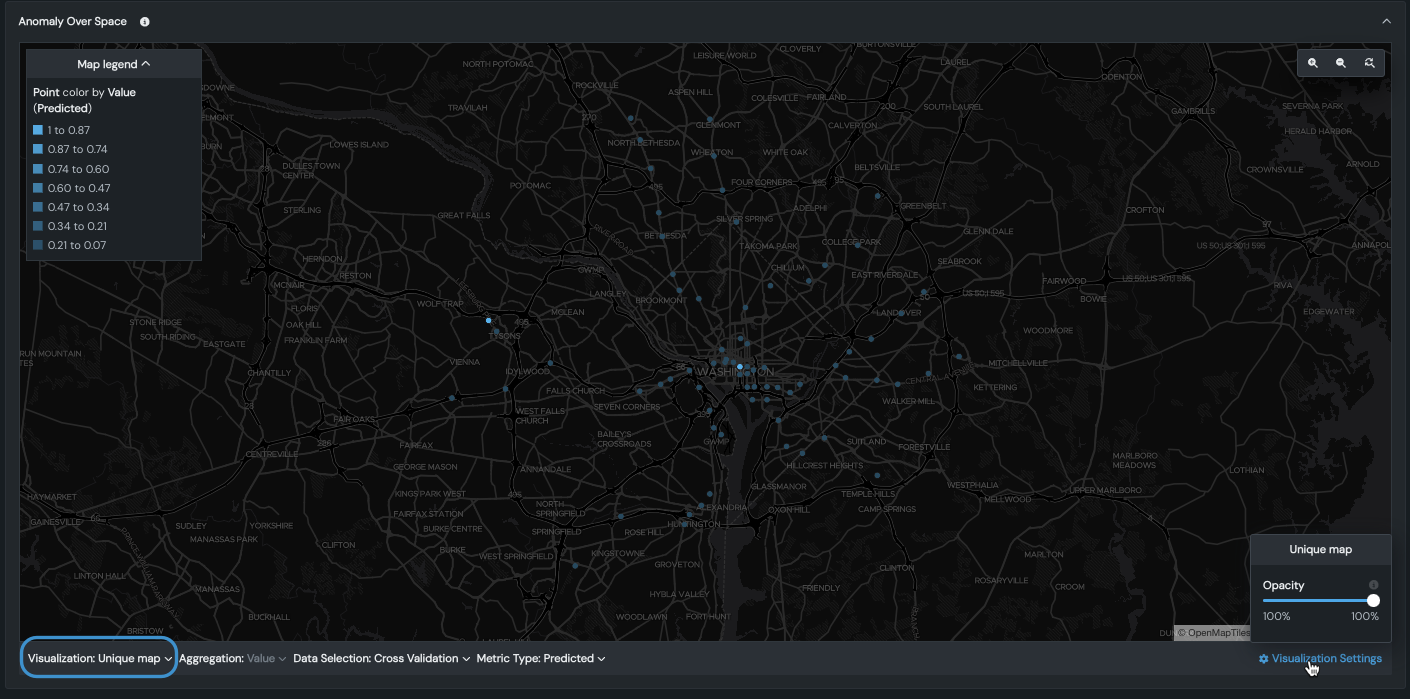Click info icon beside Anomaly Over Space
Viewport: 1410px width, 699px height.
click(145, 22)
